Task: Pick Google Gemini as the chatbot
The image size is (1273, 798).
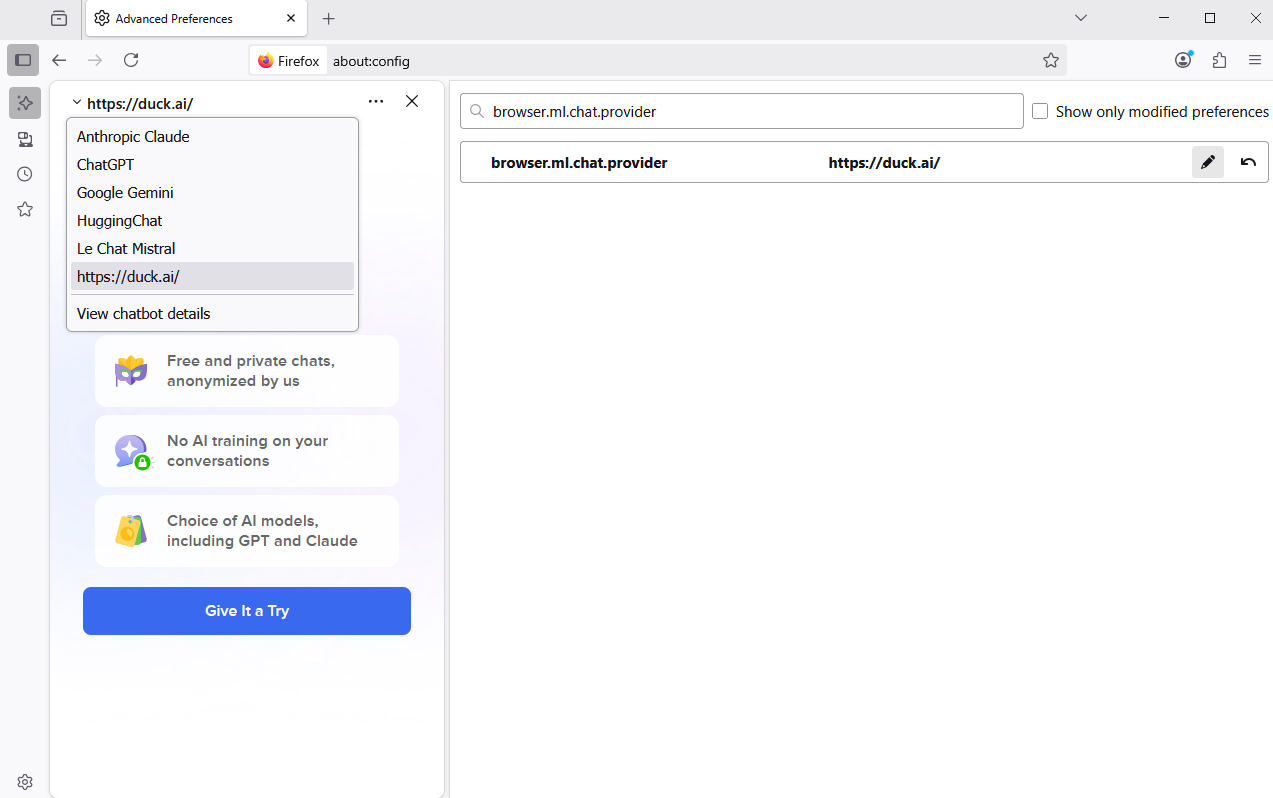Action: [x=212, y=193]
